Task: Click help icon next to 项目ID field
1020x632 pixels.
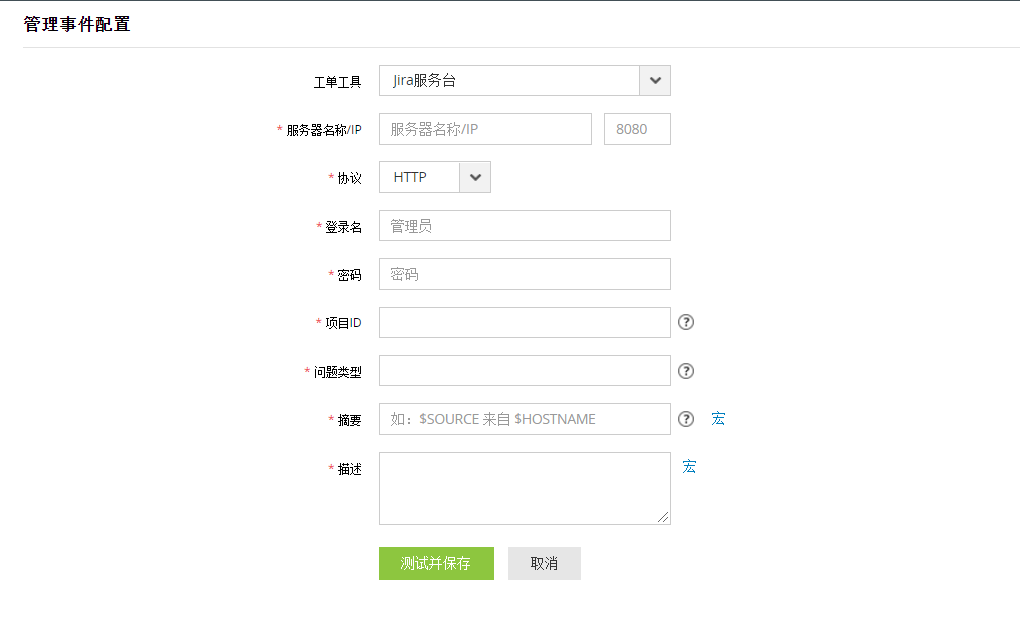Action: [x=686, y=322]
